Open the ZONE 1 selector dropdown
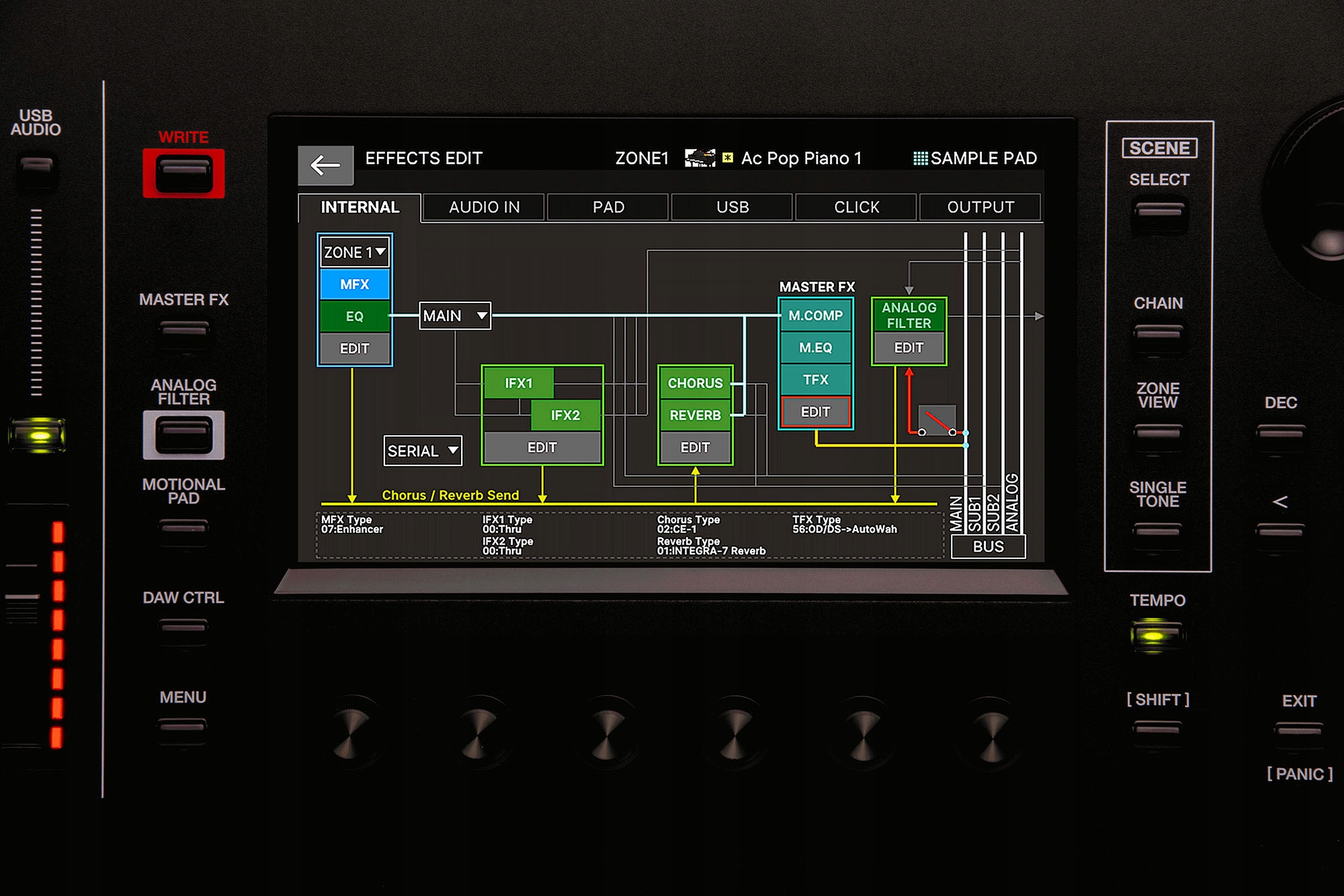This screenshot has width=1344, height=896. 354,253
